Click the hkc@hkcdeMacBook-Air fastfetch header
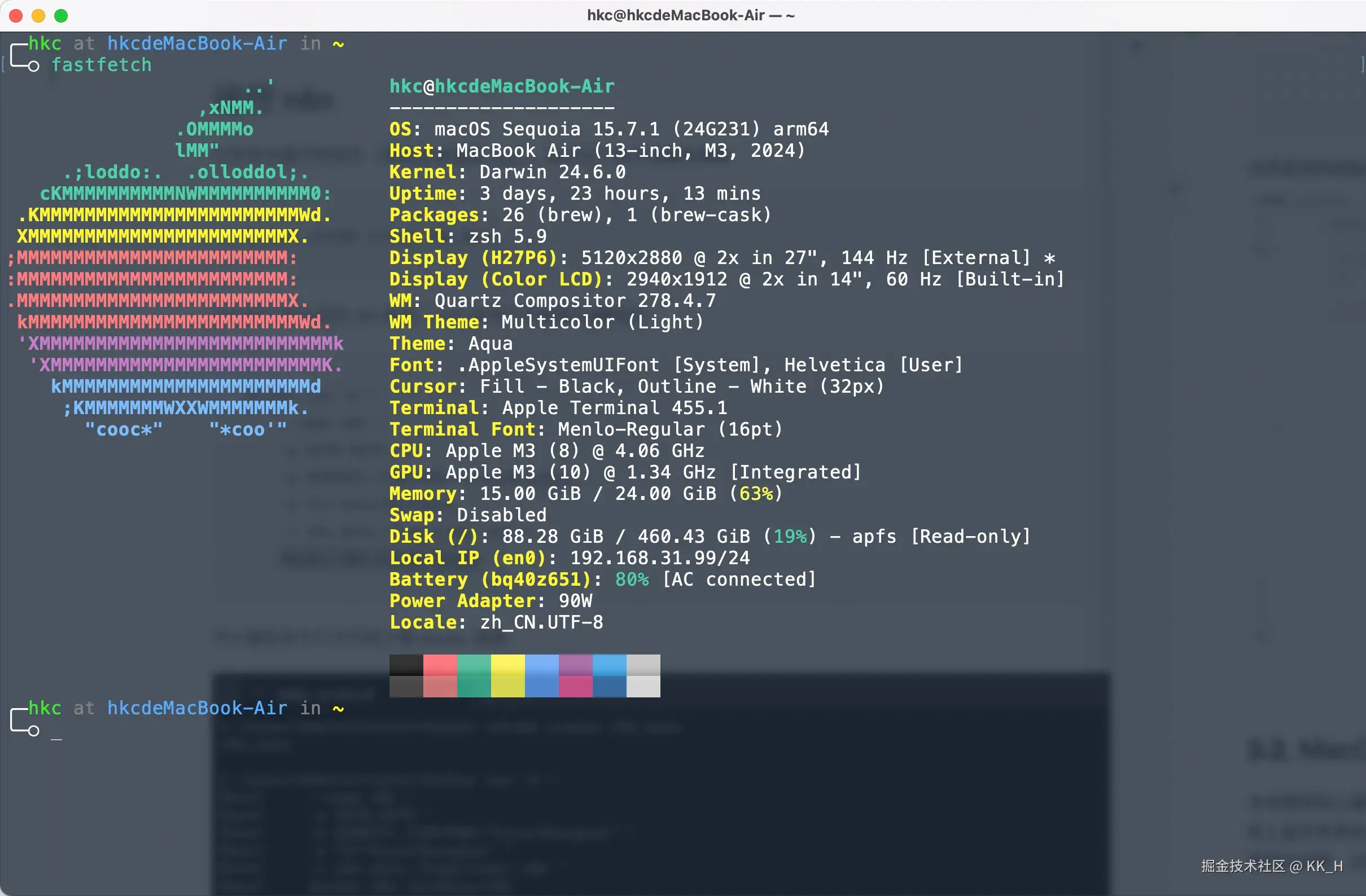Image resolution: width=1366 pixels, height=896 pixels. [x=502, y=86]
